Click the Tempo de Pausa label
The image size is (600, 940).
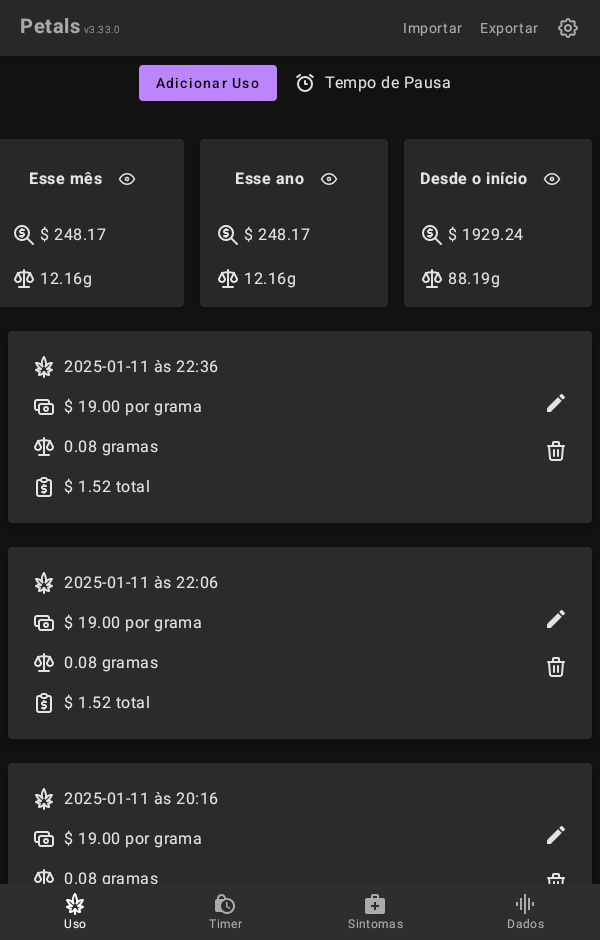tap(388, 83)
